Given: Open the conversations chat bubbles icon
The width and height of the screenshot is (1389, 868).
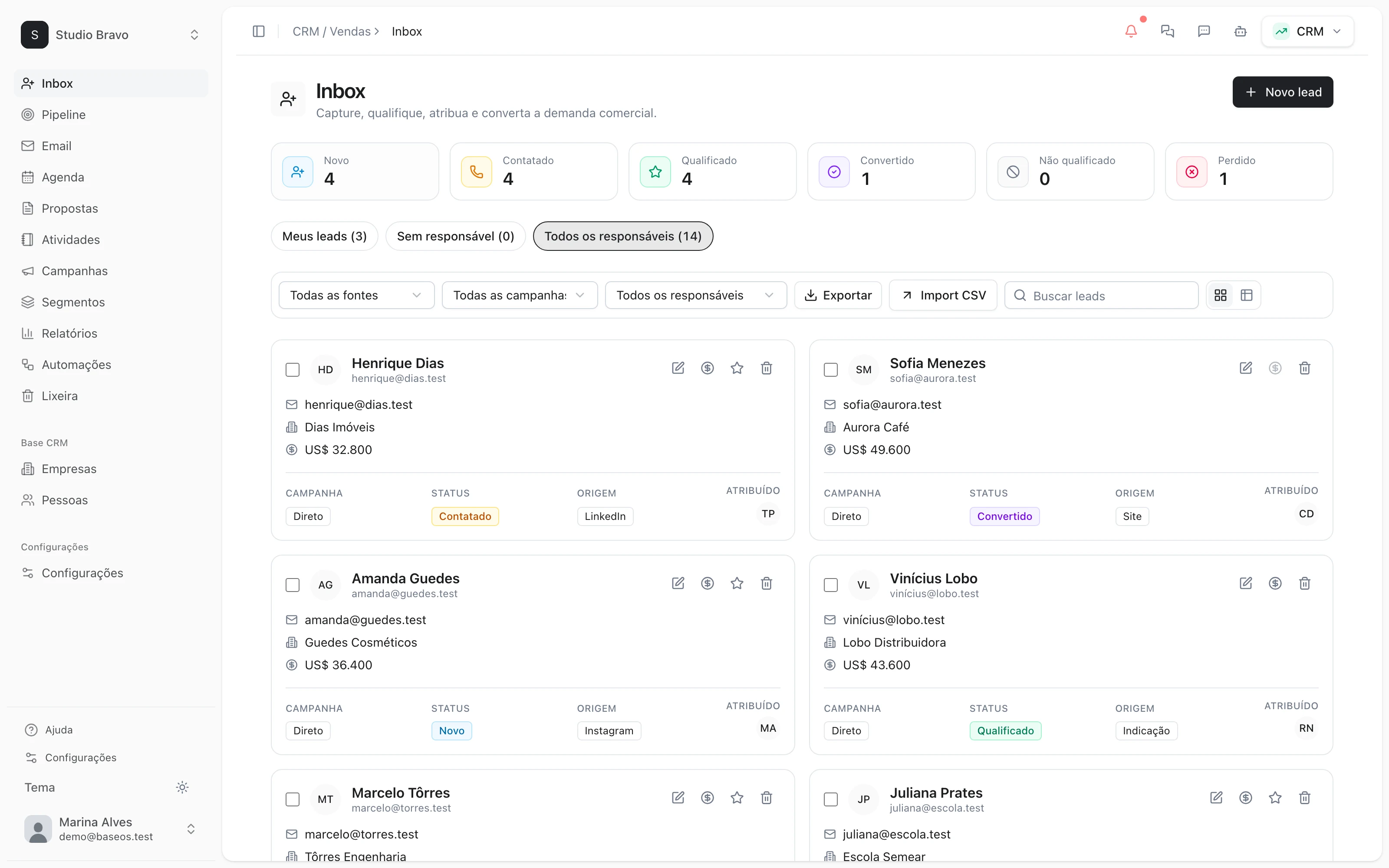Looking at the screenshot, I should click(x=1168, y=32).
